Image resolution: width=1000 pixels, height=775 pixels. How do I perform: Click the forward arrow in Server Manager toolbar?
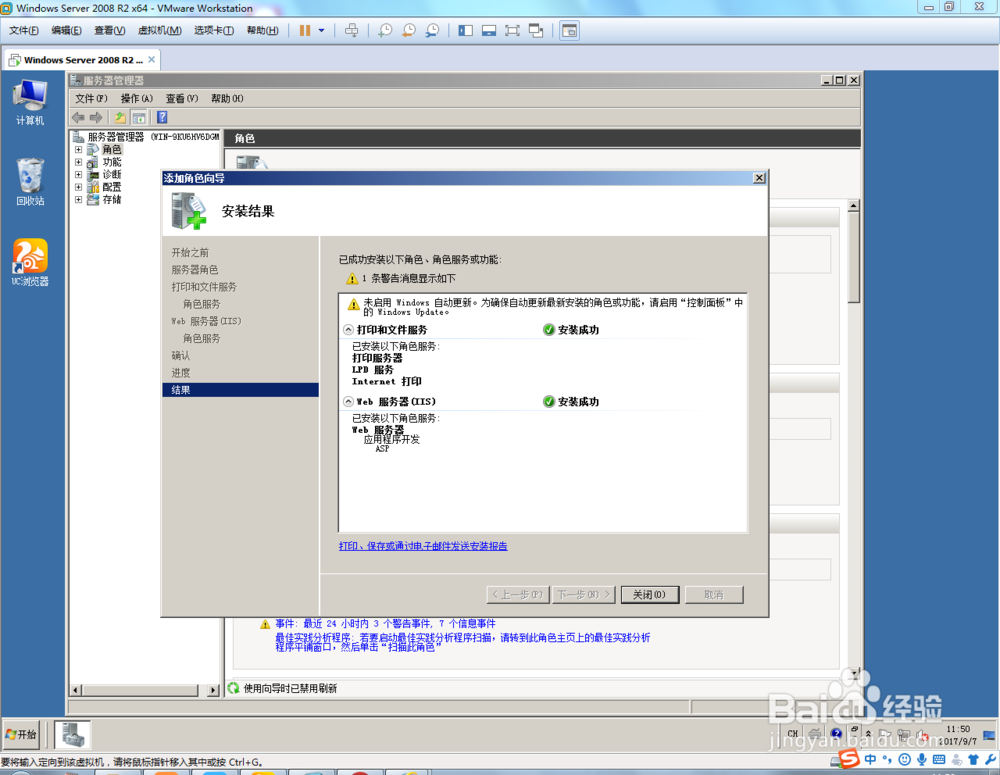coord(96,117)
